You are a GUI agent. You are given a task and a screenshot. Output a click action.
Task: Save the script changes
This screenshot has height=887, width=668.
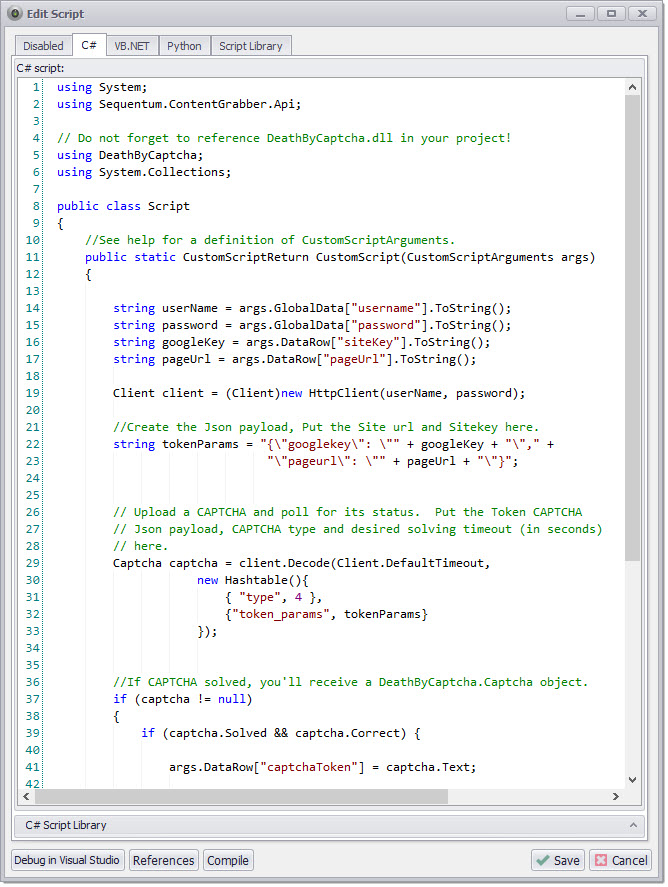click(557, 860)
